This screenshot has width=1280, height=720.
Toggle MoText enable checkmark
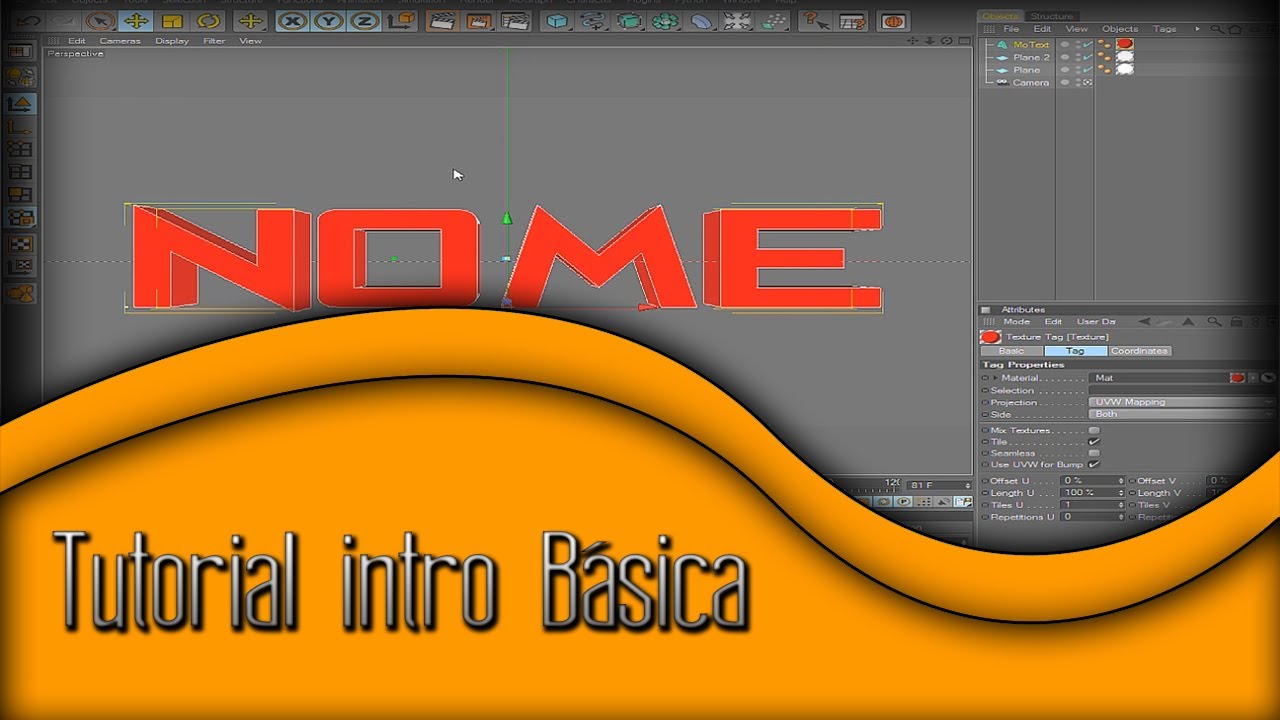pyautogui.click(x=1087, y=44)
